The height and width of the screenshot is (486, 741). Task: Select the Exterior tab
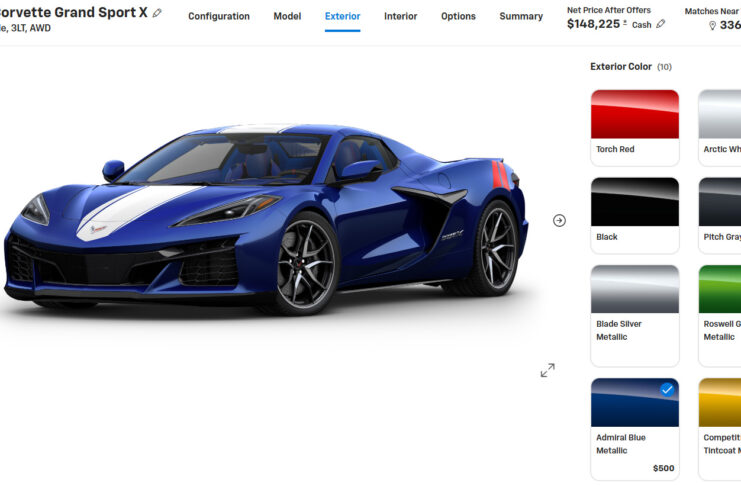[x=343, y=16]
